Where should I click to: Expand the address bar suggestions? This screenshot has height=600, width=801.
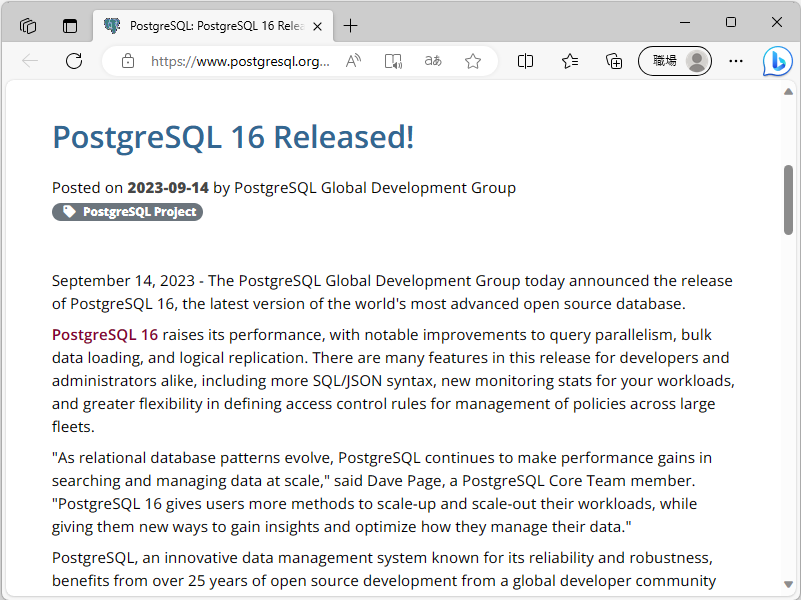(240, 61)
